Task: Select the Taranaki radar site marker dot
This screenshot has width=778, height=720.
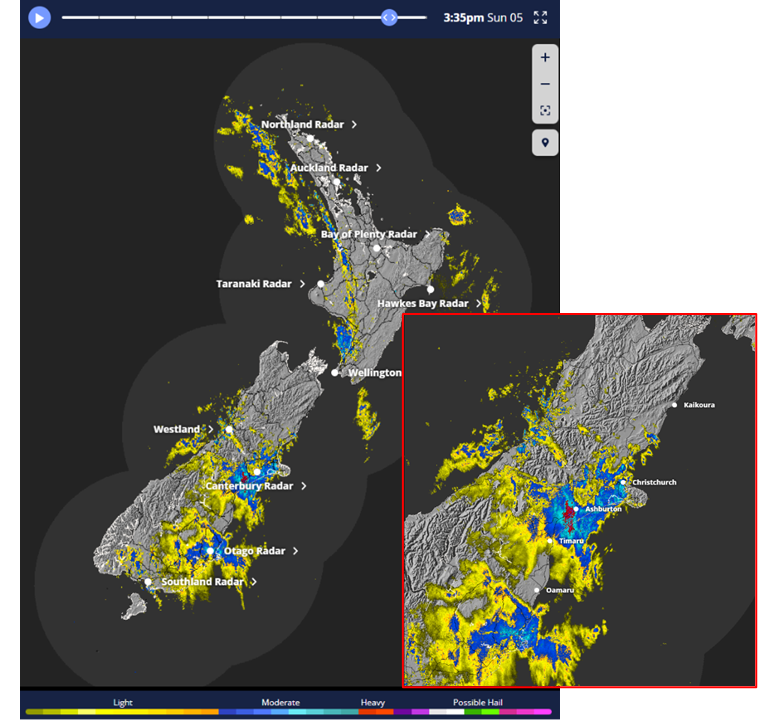Action: [x=321, y=284]
